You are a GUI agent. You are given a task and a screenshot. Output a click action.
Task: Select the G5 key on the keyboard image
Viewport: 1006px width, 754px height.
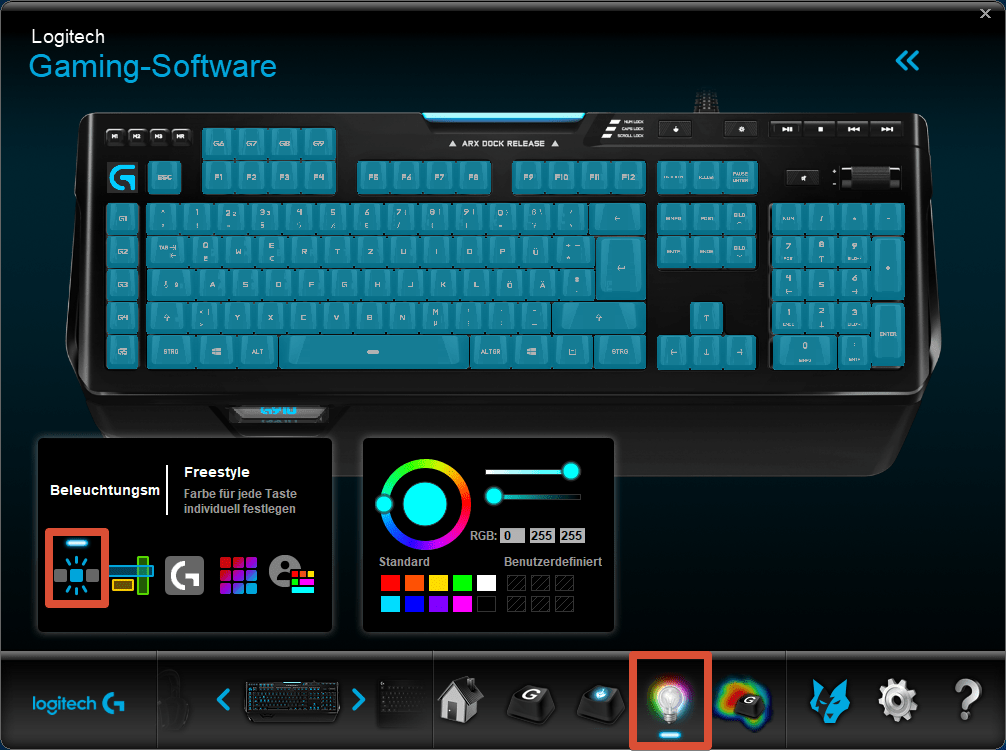123,352
